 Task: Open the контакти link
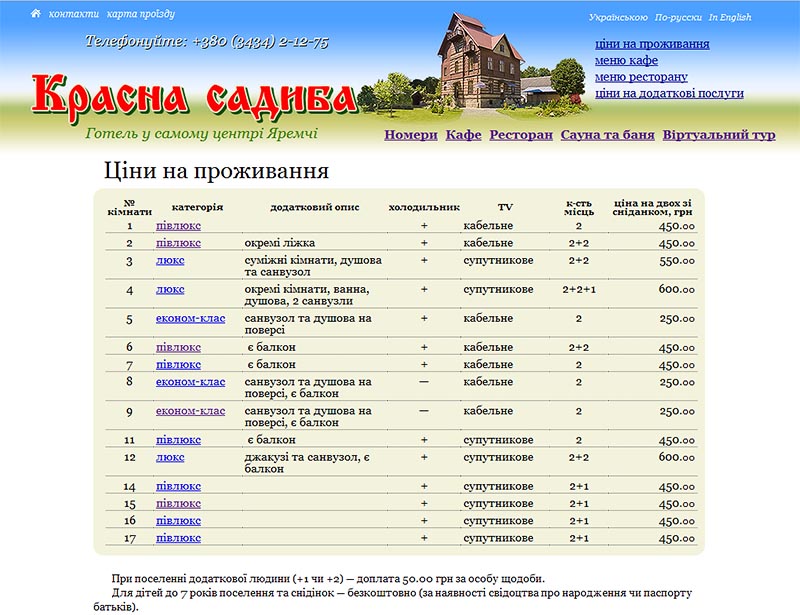[73, 14]
